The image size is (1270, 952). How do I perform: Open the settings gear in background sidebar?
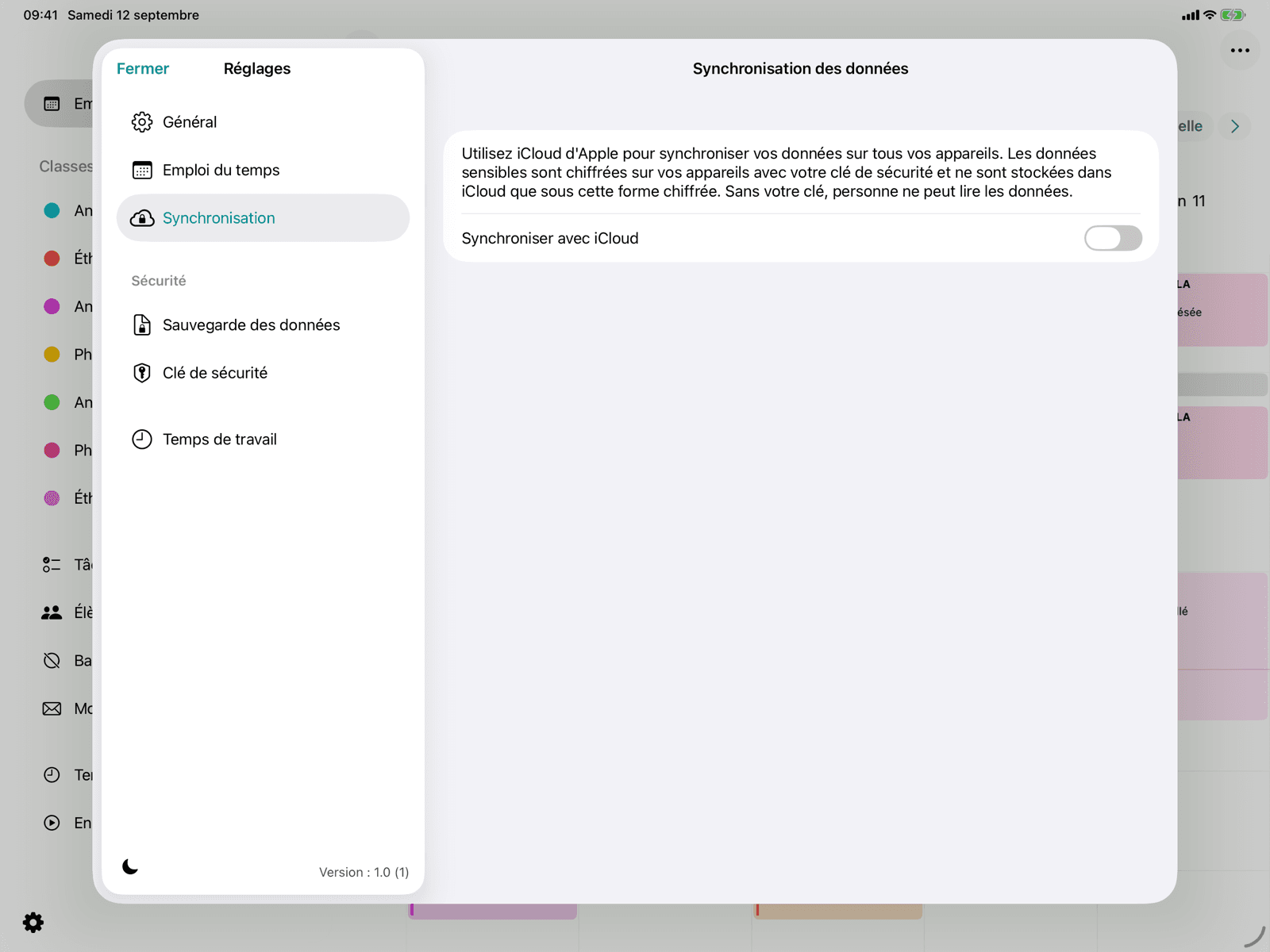[x=33, y=923]
